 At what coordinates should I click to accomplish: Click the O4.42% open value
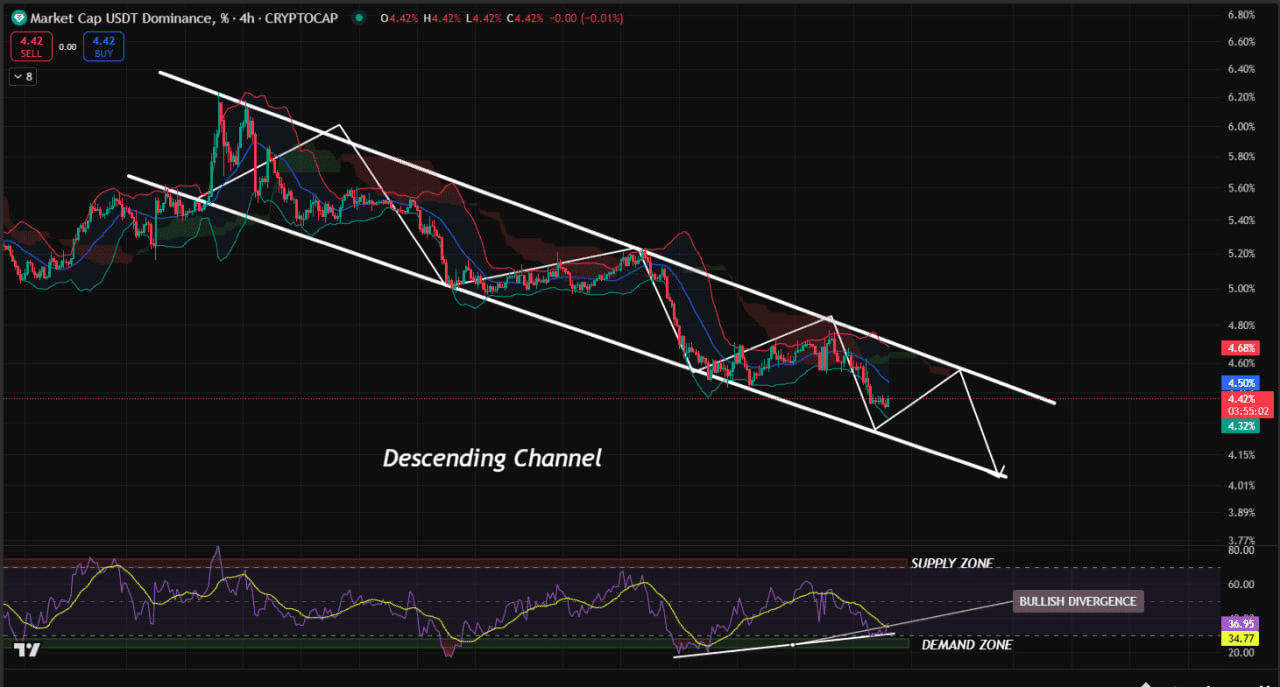tap(398, 17)
